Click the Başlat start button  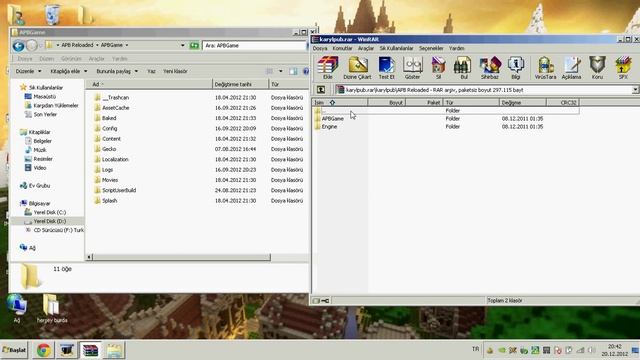click(14, 350)
